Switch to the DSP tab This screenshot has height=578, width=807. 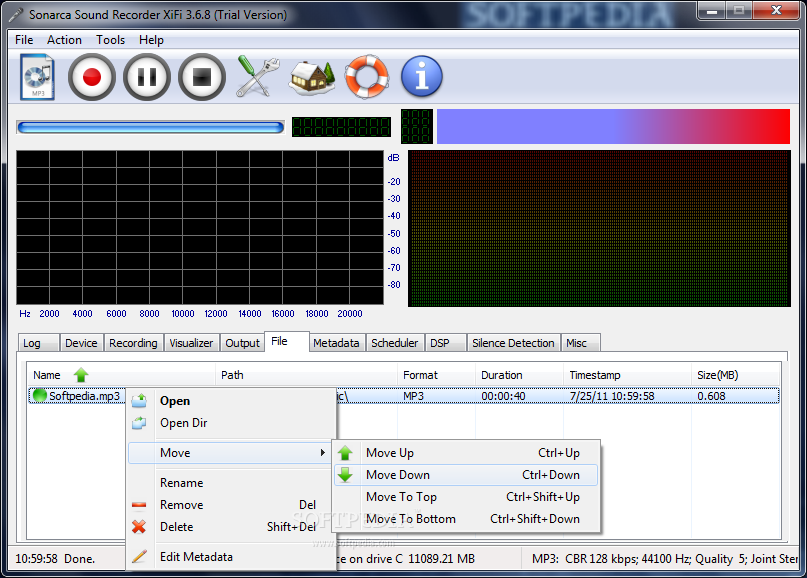click(446, 343)
